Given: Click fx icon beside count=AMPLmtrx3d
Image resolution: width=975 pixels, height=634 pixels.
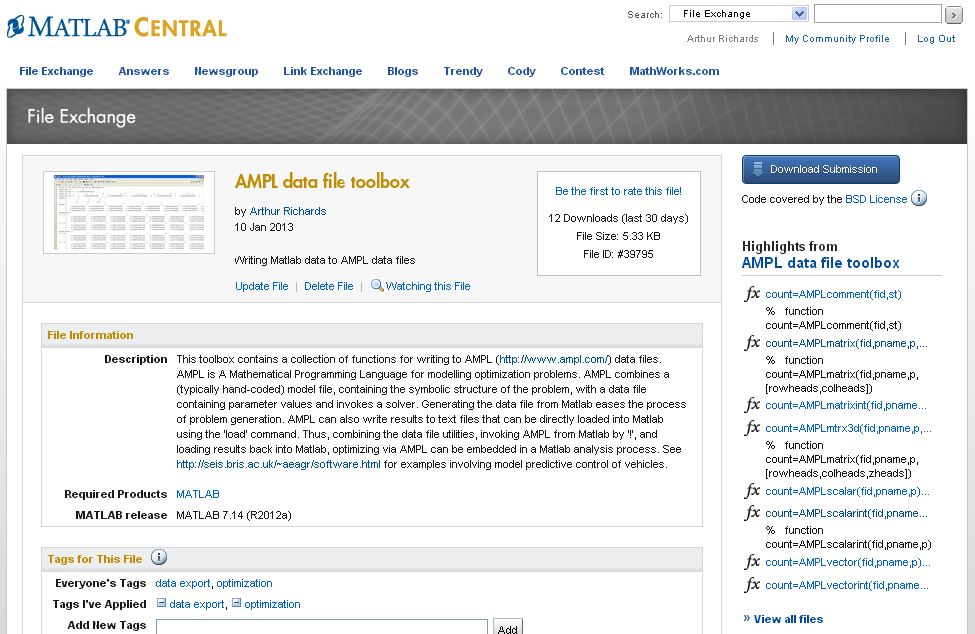Looking at the screenshot, I should point(752,428).
